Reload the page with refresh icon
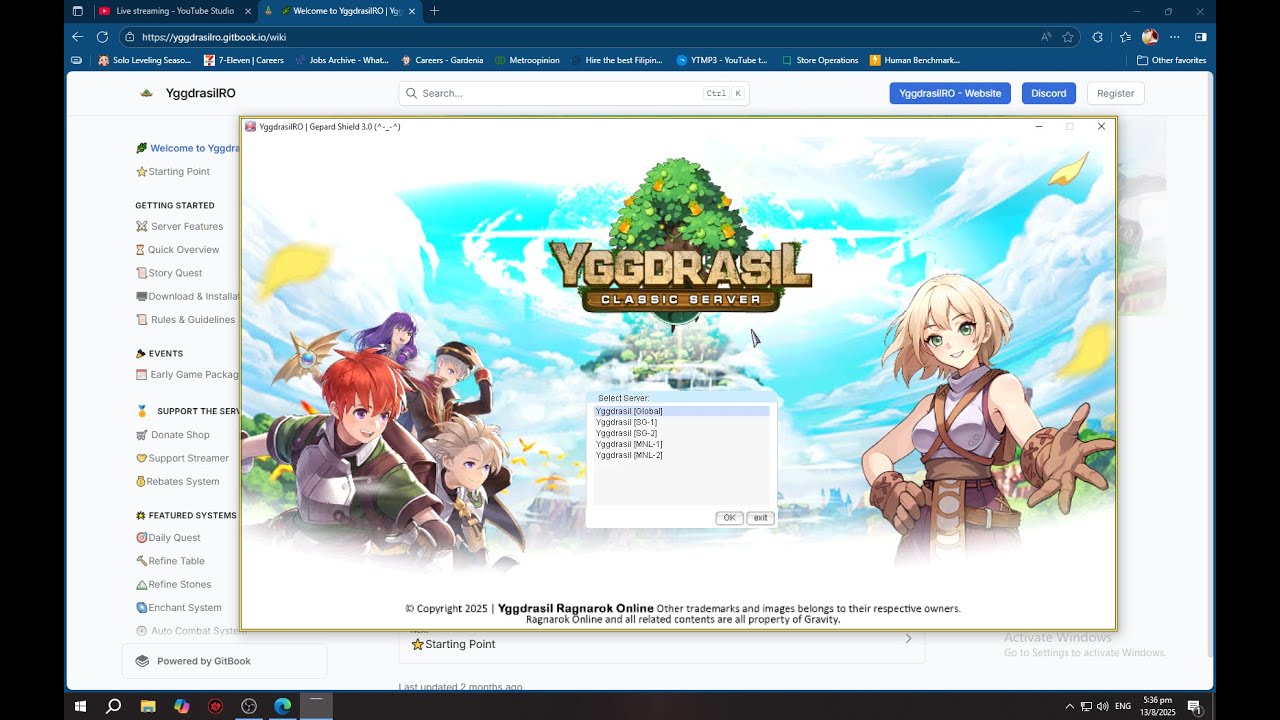Viewport: 1280px width, 720px height. click(x=102, y=37)
